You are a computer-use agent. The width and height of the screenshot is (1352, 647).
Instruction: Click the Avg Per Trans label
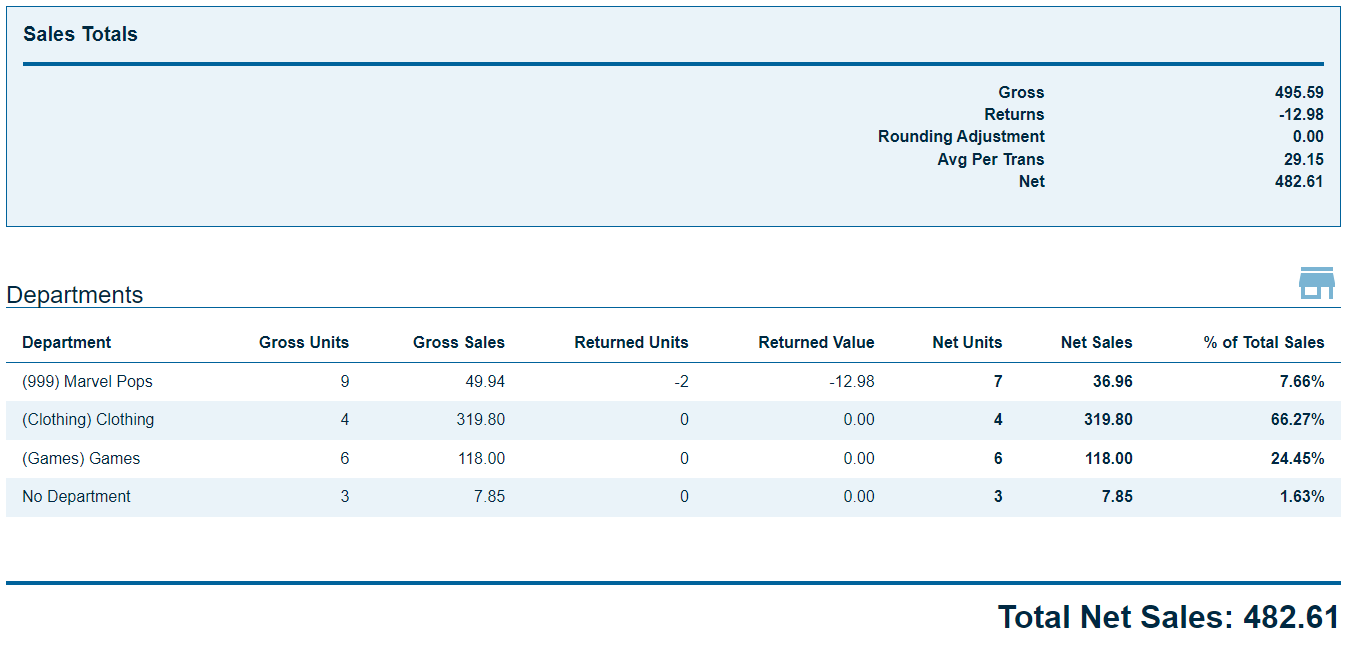pos(990,159)
